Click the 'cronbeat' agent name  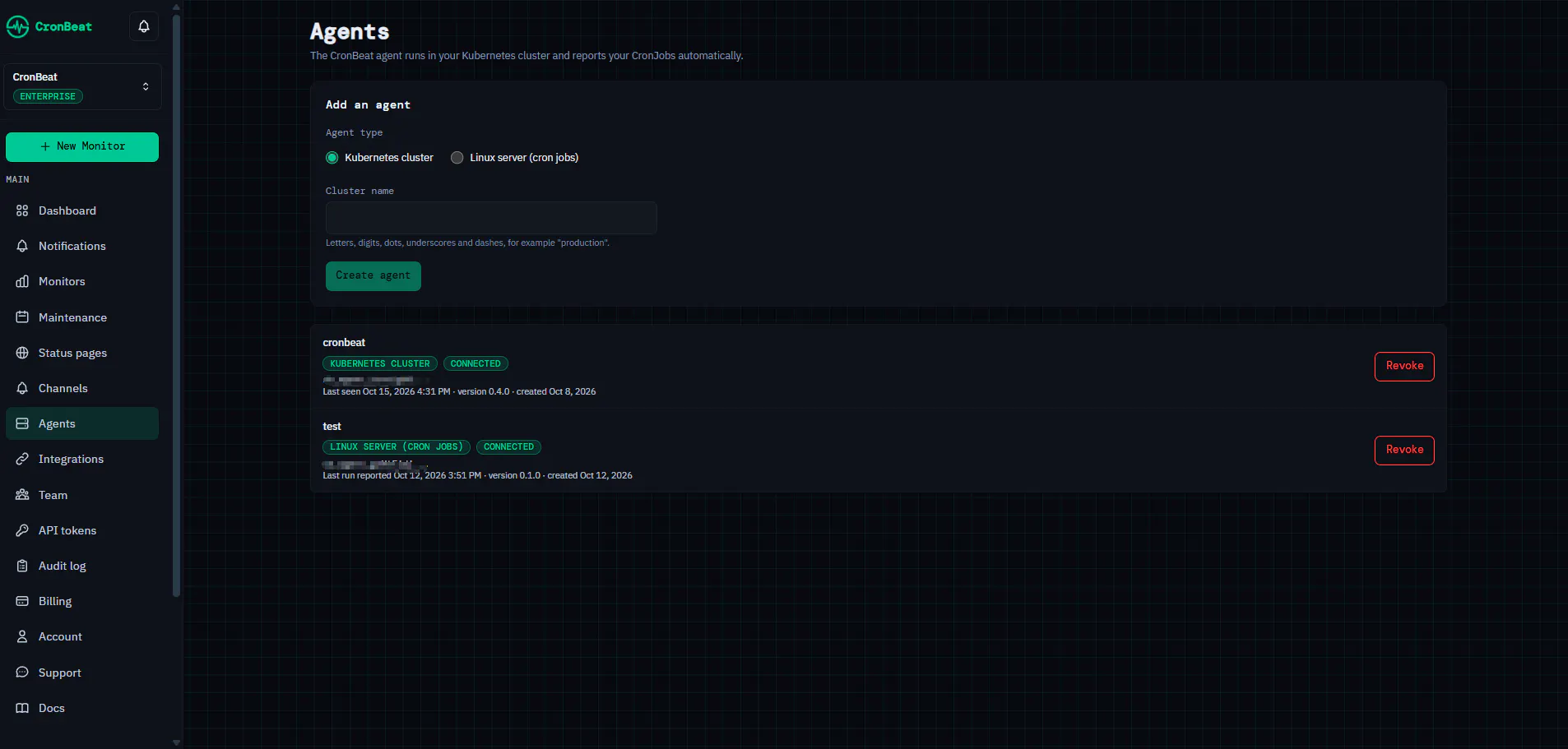[344, 343]
